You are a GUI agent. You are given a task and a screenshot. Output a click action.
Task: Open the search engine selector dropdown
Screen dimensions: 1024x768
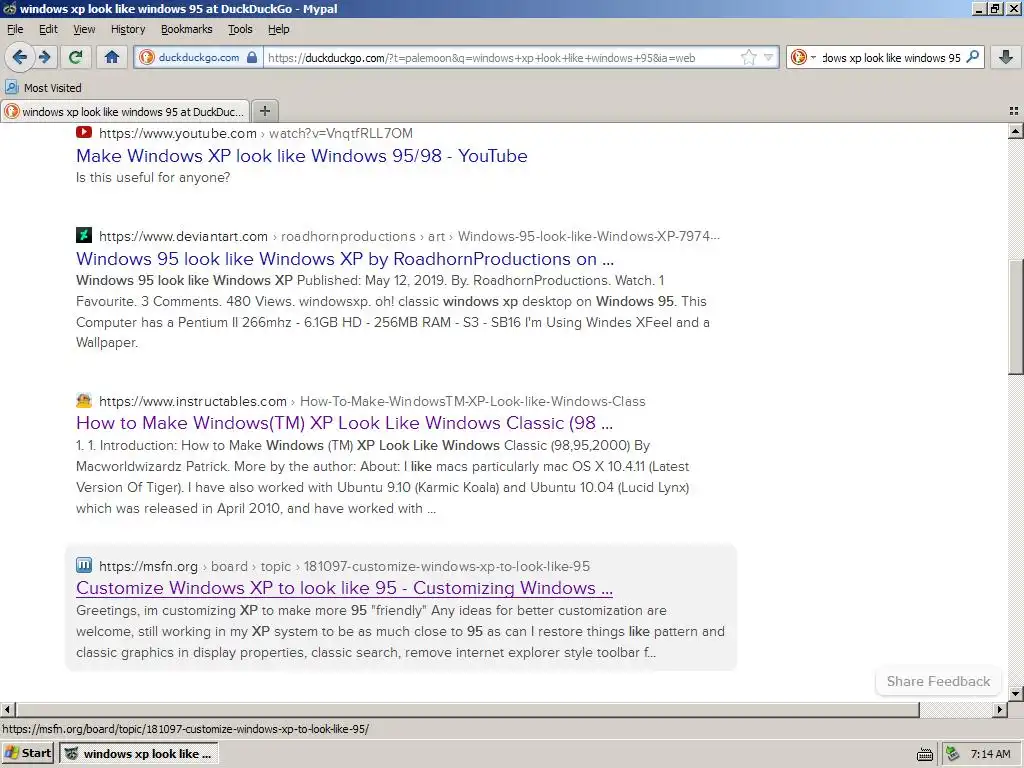coord(803,57)
